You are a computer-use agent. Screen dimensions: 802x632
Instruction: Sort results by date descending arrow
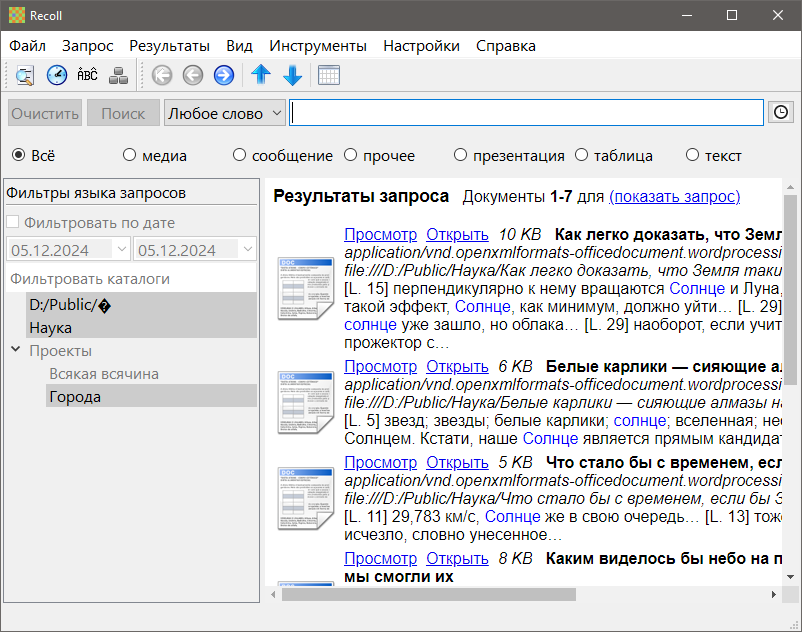click(292, 75)
